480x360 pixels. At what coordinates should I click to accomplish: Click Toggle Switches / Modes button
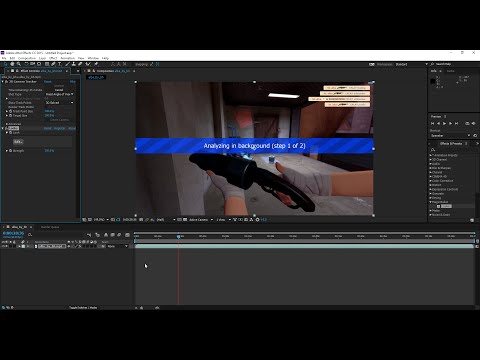point(83,308)
